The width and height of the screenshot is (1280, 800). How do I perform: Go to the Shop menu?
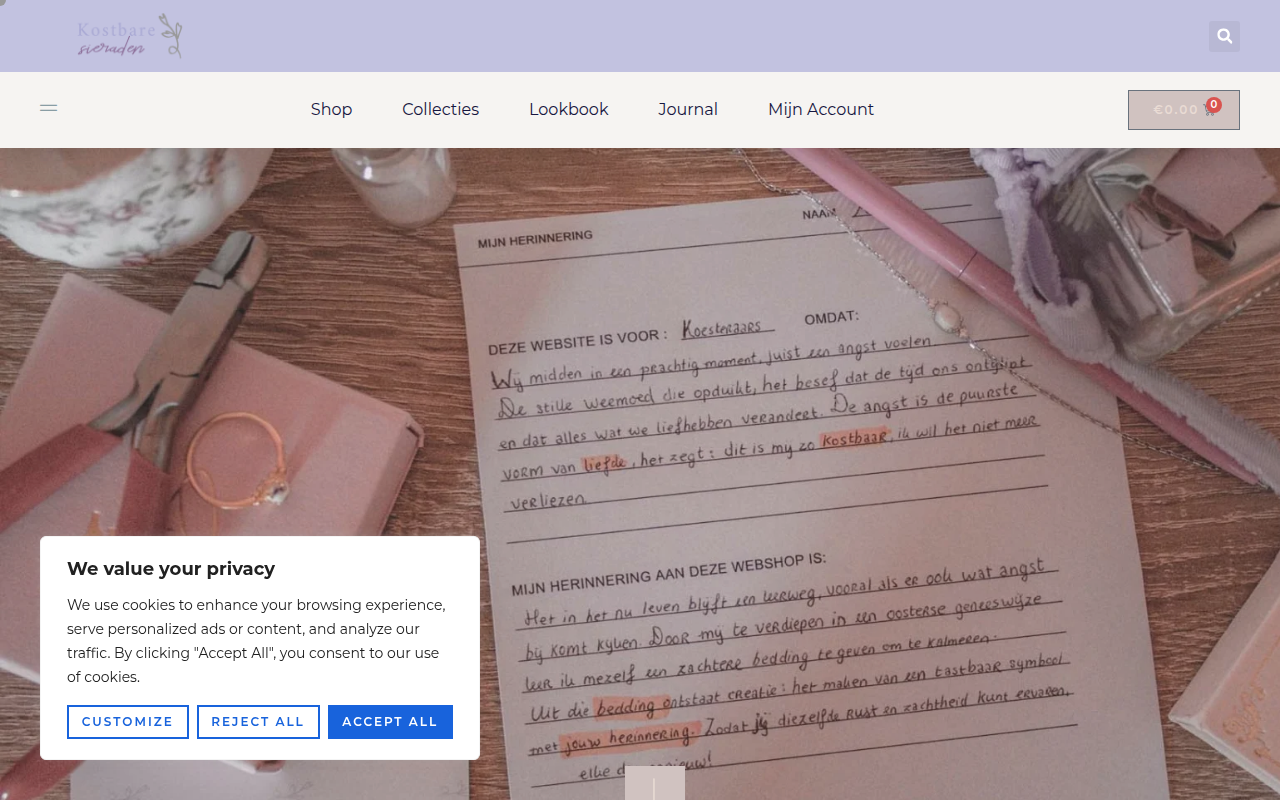coord(331,109)
